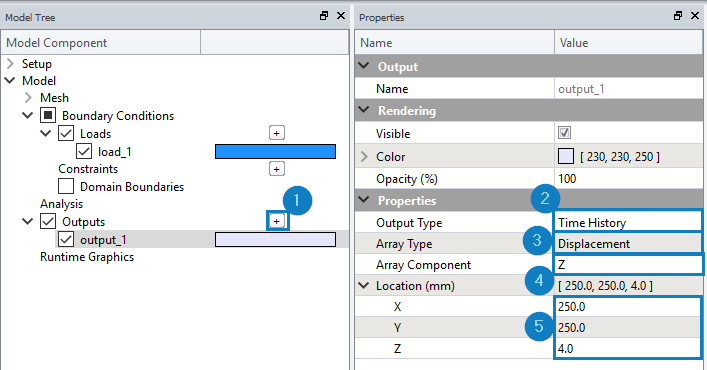Add a new output with the plus button

point(277,221)
